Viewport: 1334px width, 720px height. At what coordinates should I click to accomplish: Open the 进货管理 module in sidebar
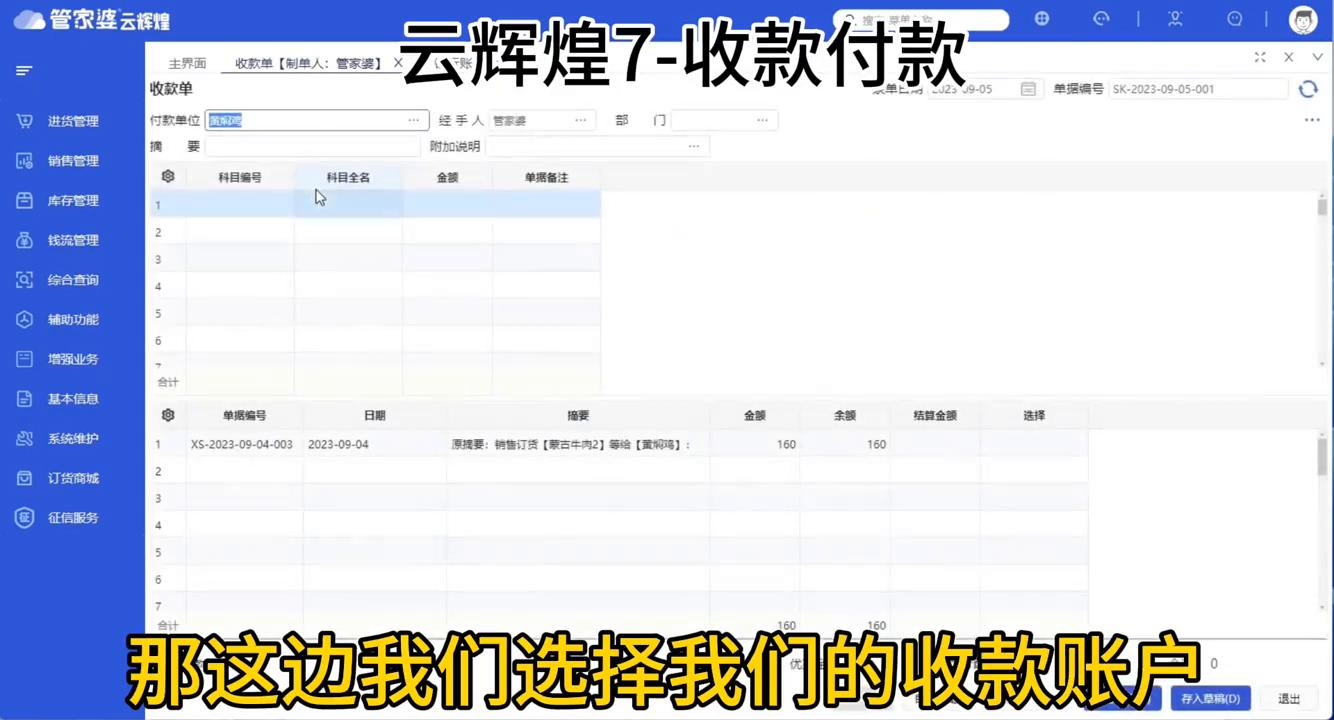tap(71, 121)
